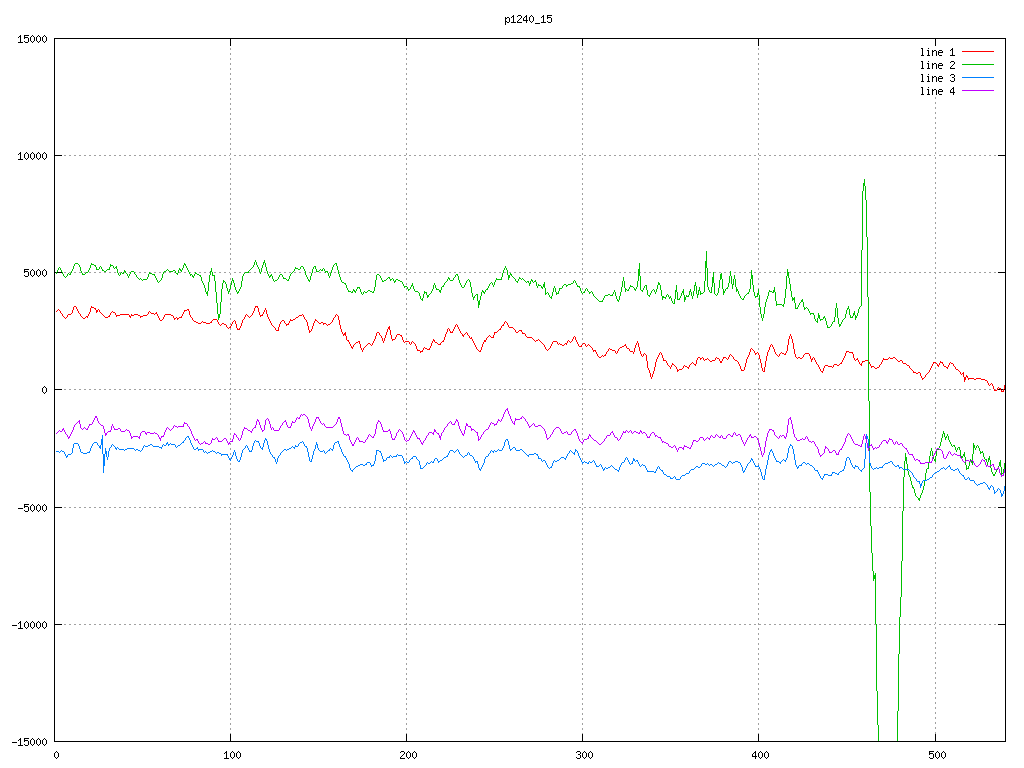The image size is (1024, 768).
Task: Click the x-axis label 300
Action: (584, 756)
